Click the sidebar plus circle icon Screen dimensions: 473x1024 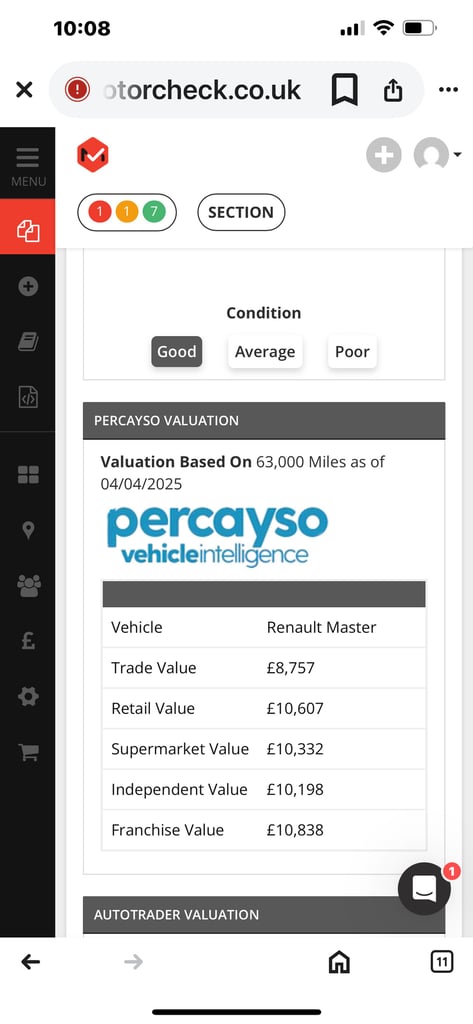[28, 286]
